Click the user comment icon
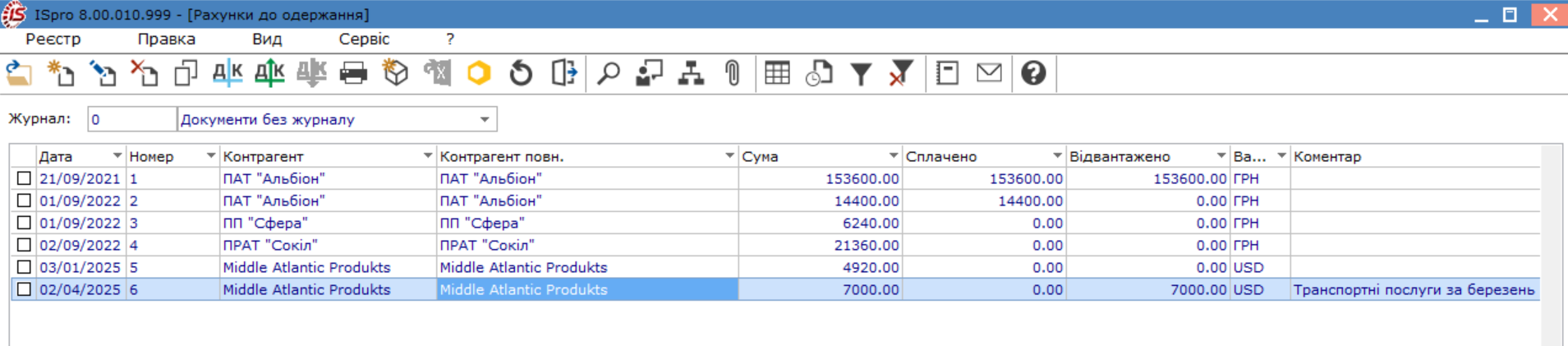The width and height of the screenshot is (1568, 346). (x=649, y=74)
